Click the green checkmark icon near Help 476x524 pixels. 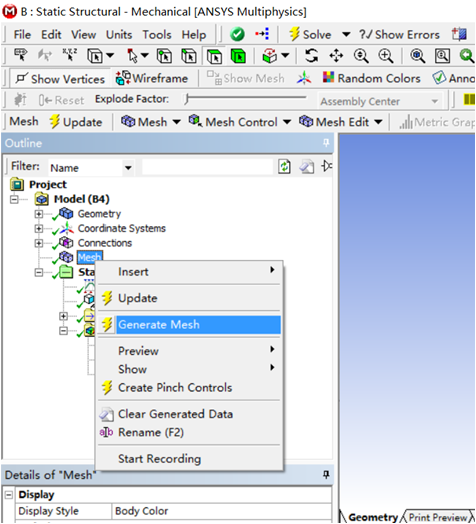pyautogui.click(x=237, y=34)
